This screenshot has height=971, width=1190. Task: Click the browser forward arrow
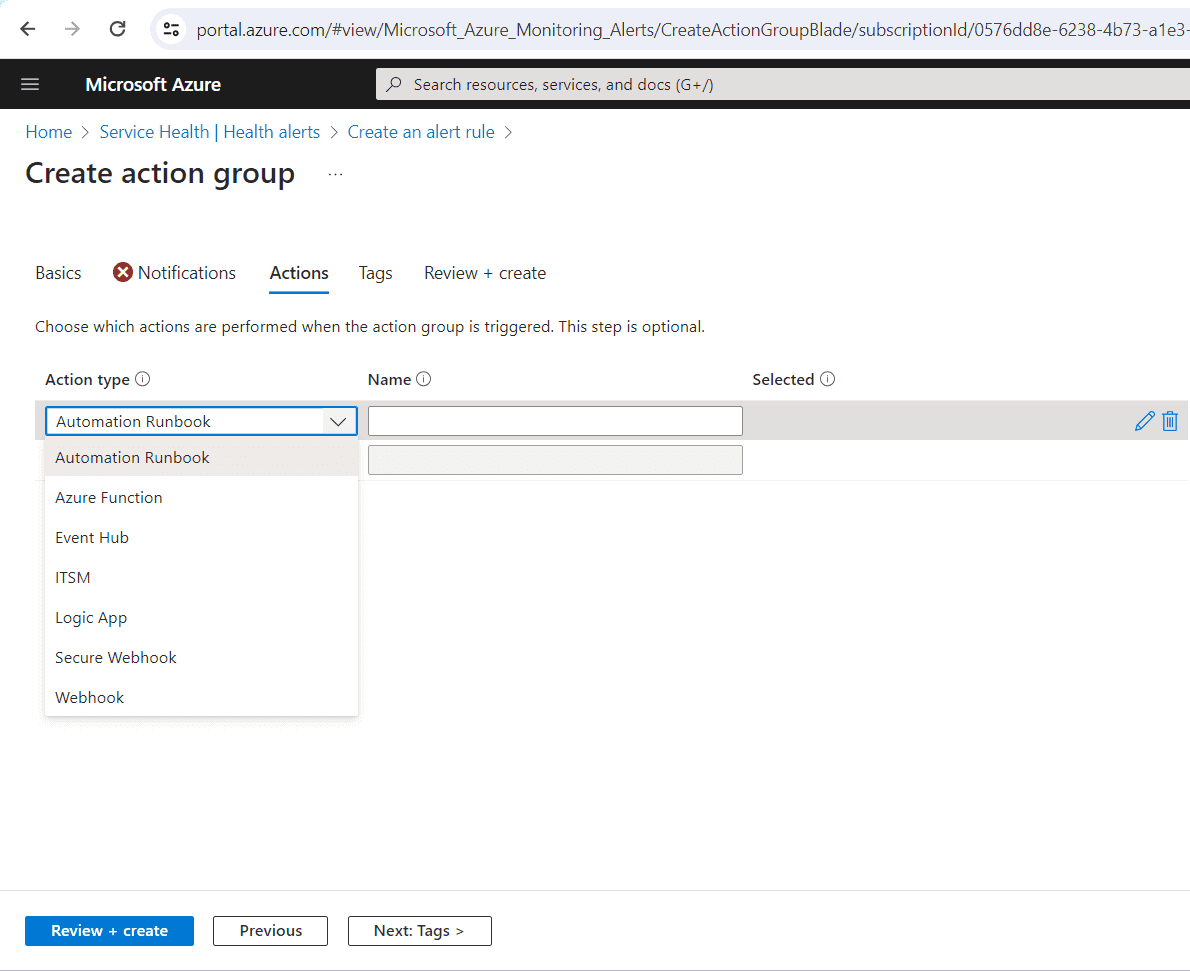[72, 29]
